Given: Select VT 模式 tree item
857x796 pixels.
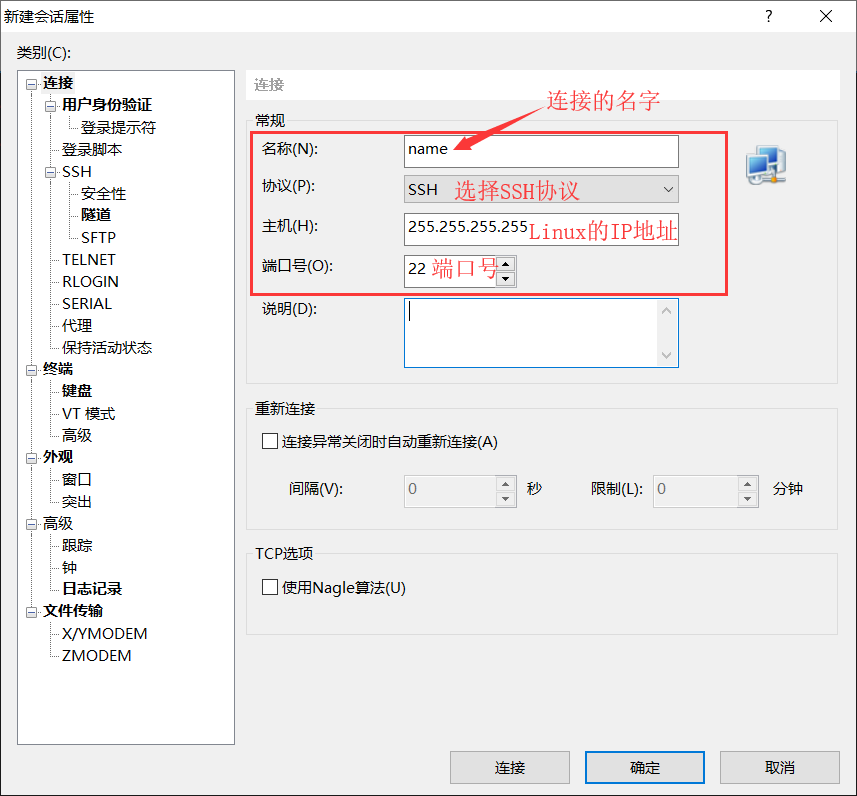Looking at the screenshot, I should (89, 413).
